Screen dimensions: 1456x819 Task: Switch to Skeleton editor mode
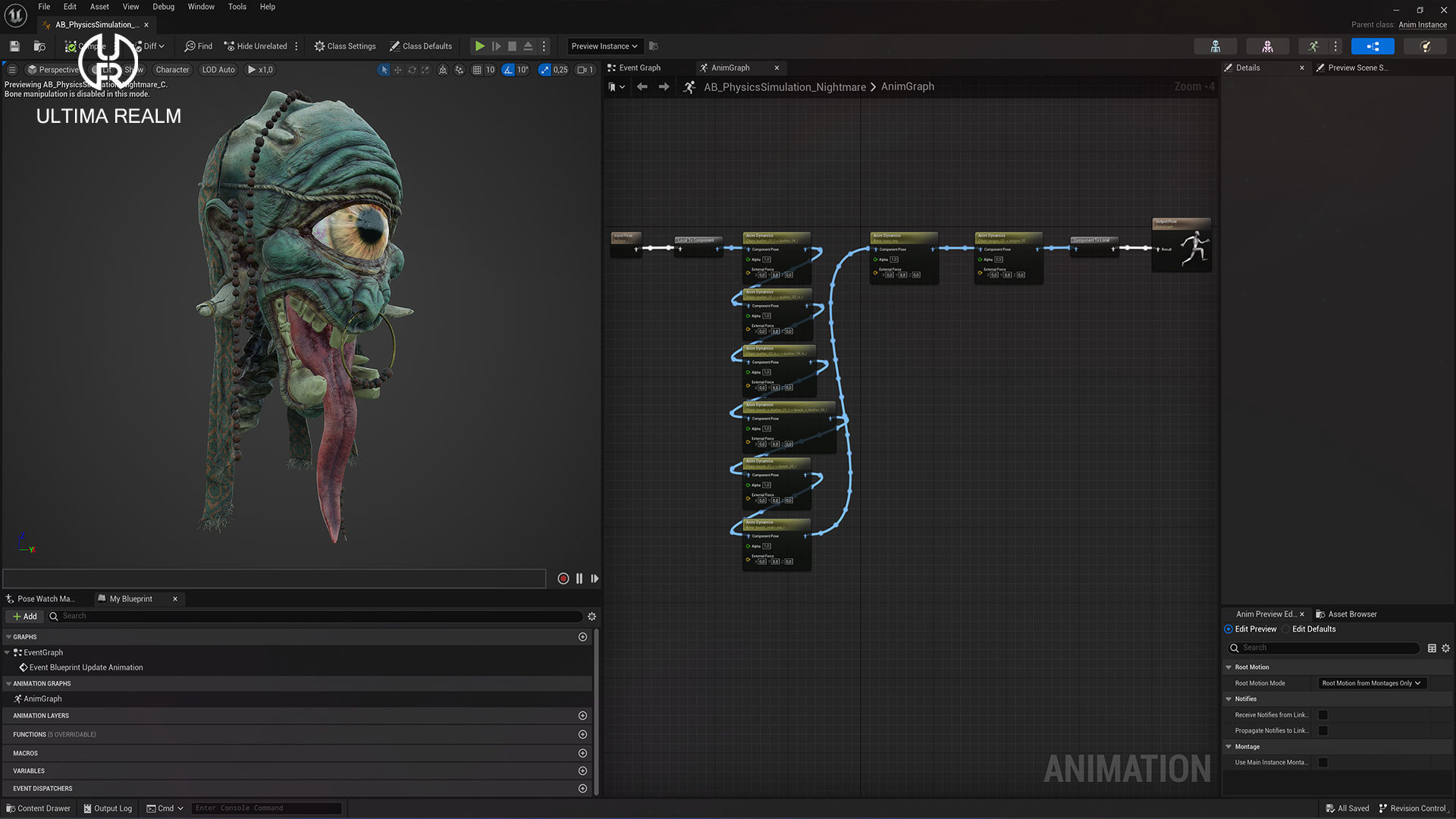[x=1216, y=46]
